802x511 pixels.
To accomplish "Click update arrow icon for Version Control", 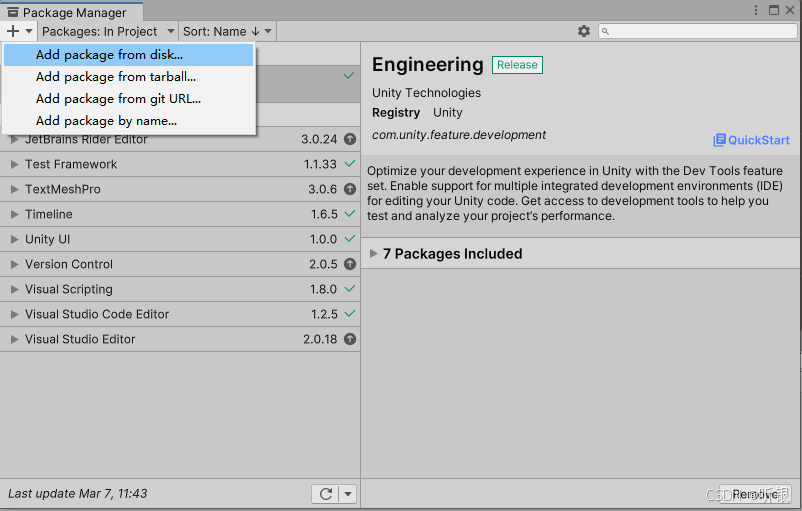I will click(x=350, y=264).
